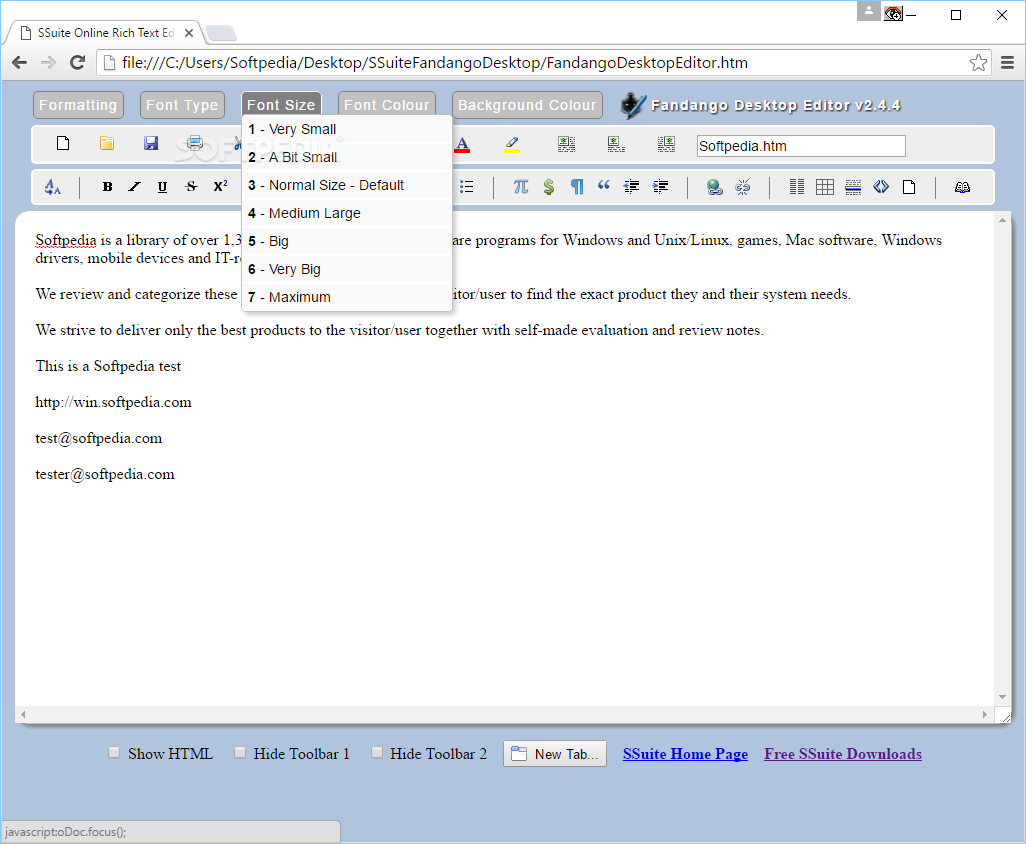Screen dimensions: 1026x844
Task: Insert a hyperlink with globe icon
Action: click(715, 188)
